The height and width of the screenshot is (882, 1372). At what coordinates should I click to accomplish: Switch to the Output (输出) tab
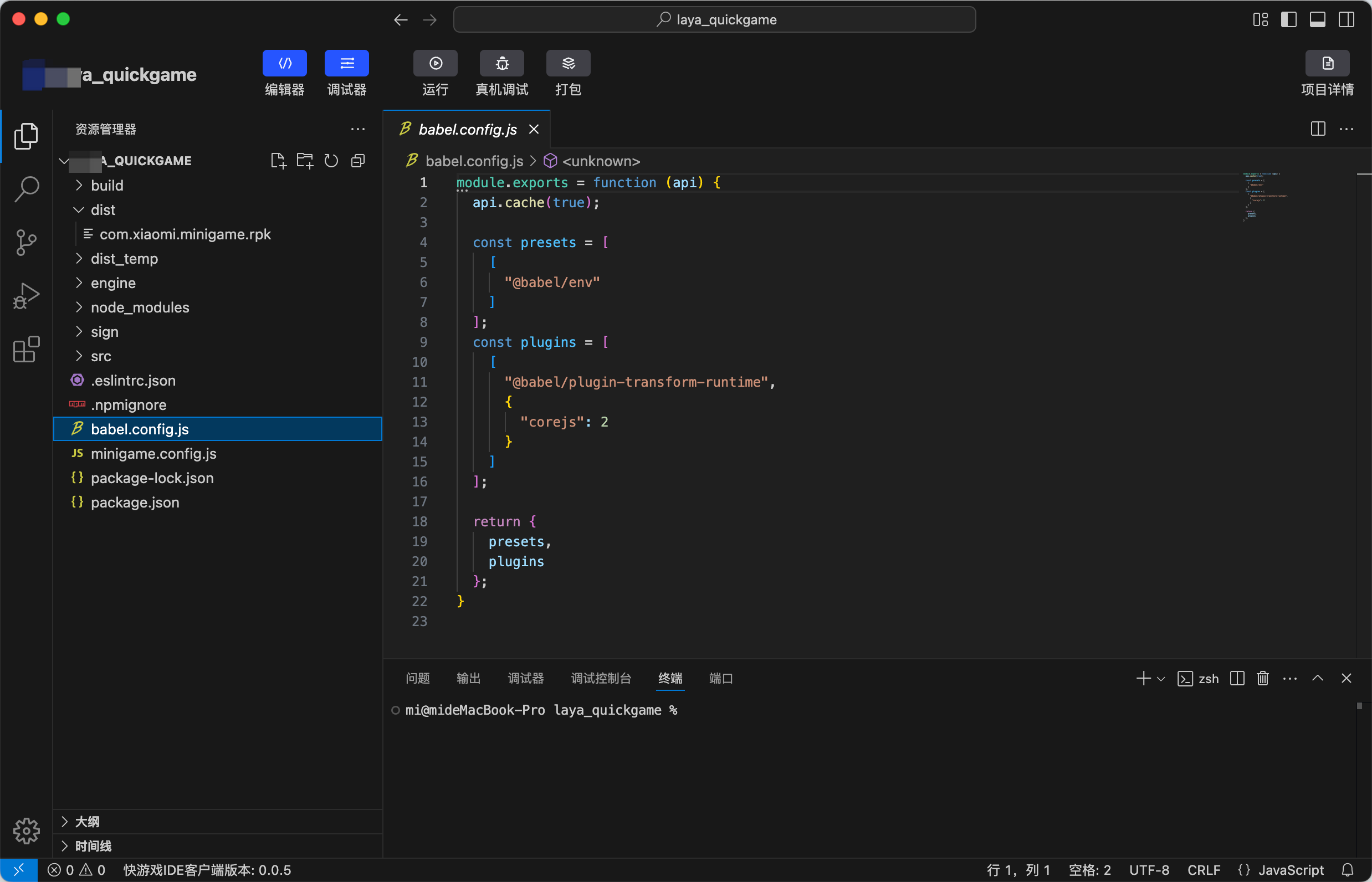pyautogui.click(x=468, y=679)
